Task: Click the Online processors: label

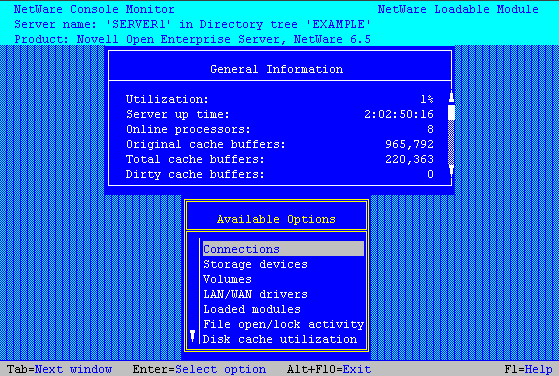Action: (x=188, y=129)
